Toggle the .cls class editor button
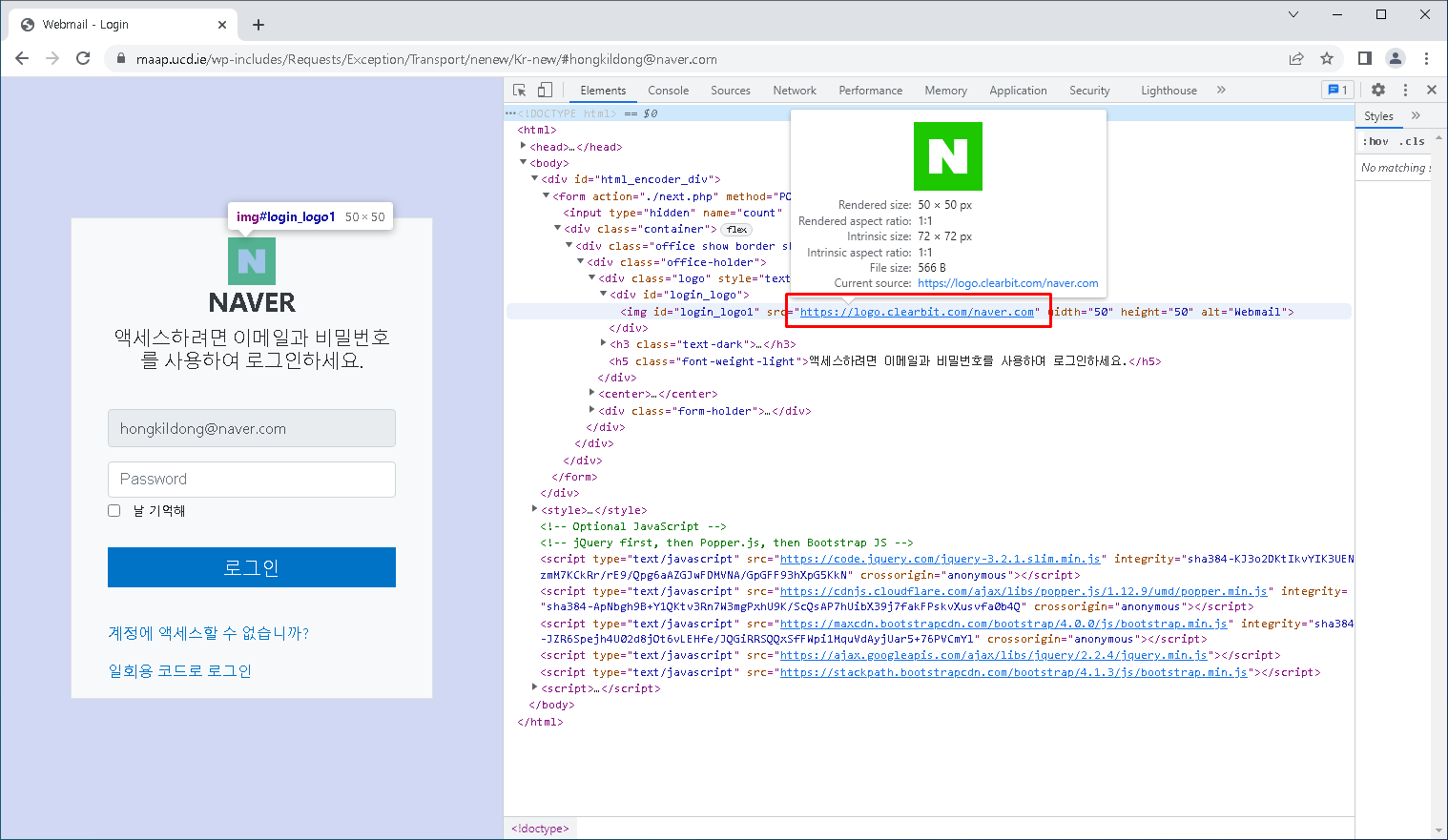Screen dimensions: 1448x840 click(x=1413, y=141)
